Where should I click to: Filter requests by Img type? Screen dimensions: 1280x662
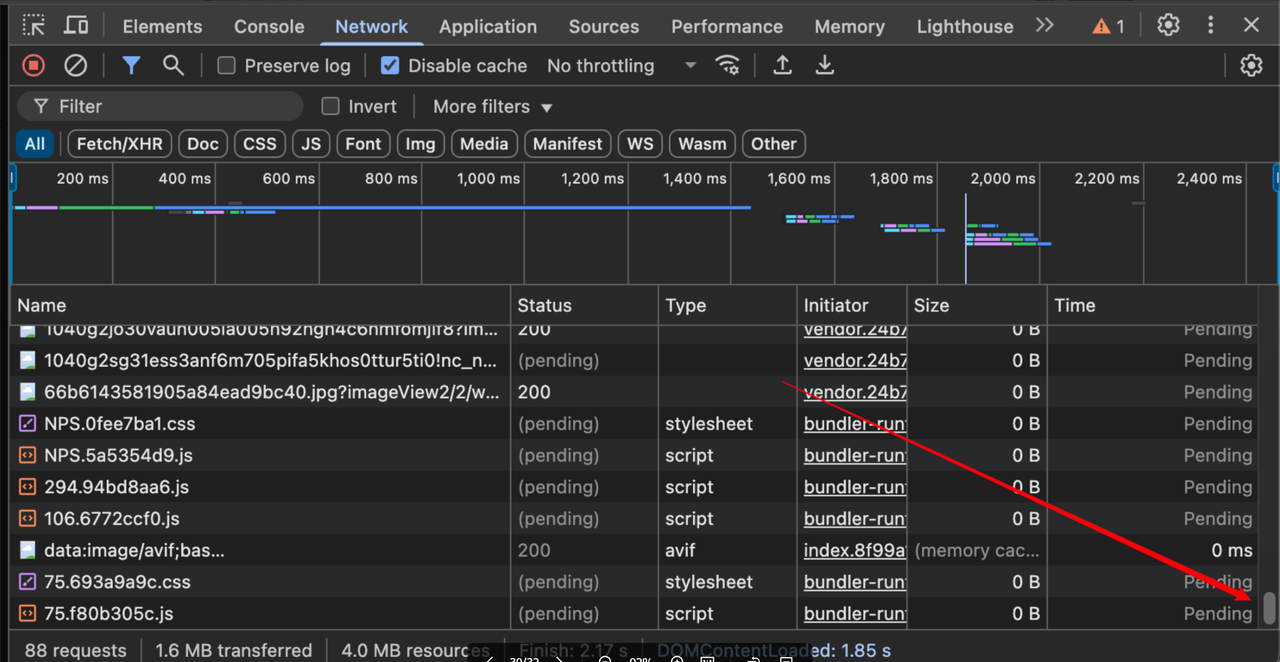[420, 143]
